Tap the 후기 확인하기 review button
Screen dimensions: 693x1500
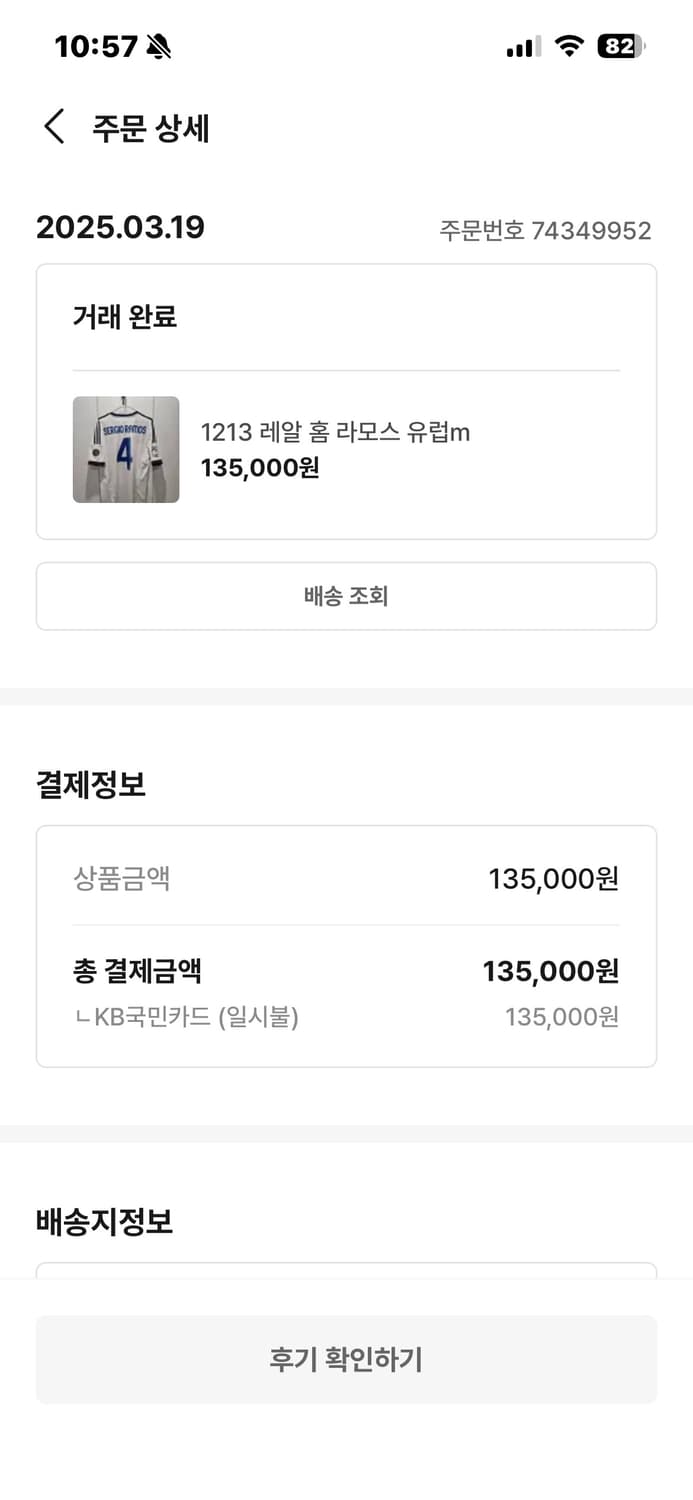click(346, 1359)
